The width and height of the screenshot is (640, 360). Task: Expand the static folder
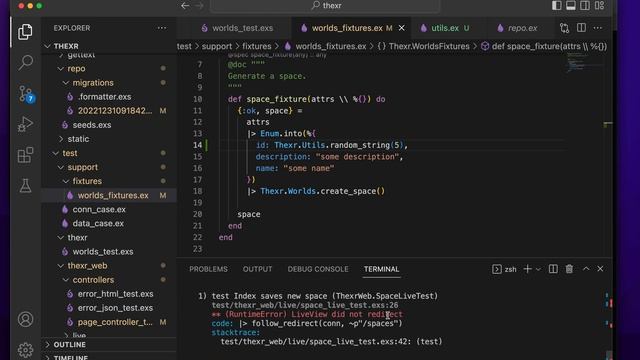coord(78,139)
